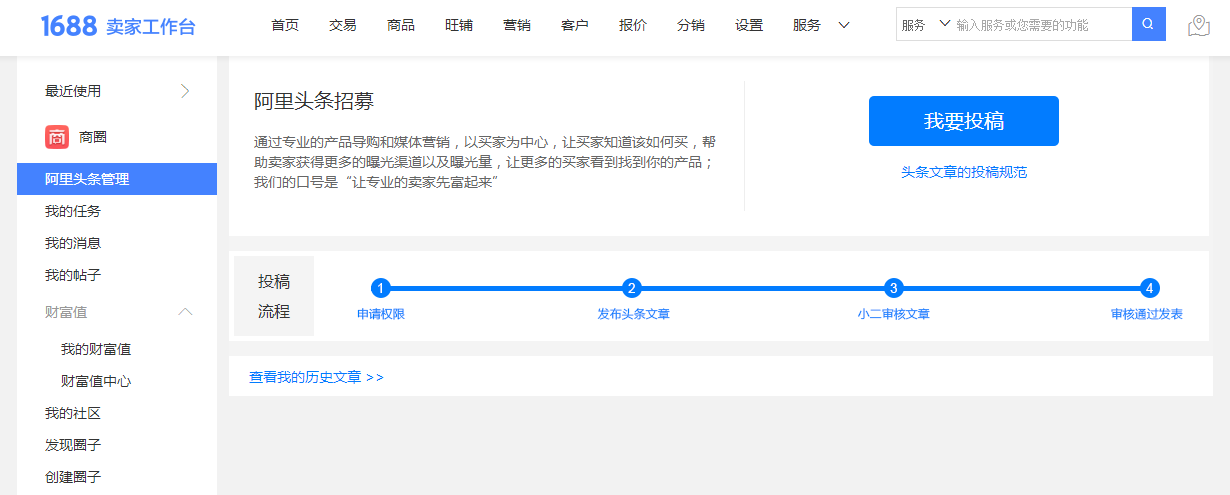Click the 我要投稿 button
The image size is (1230, 495).
963,121
